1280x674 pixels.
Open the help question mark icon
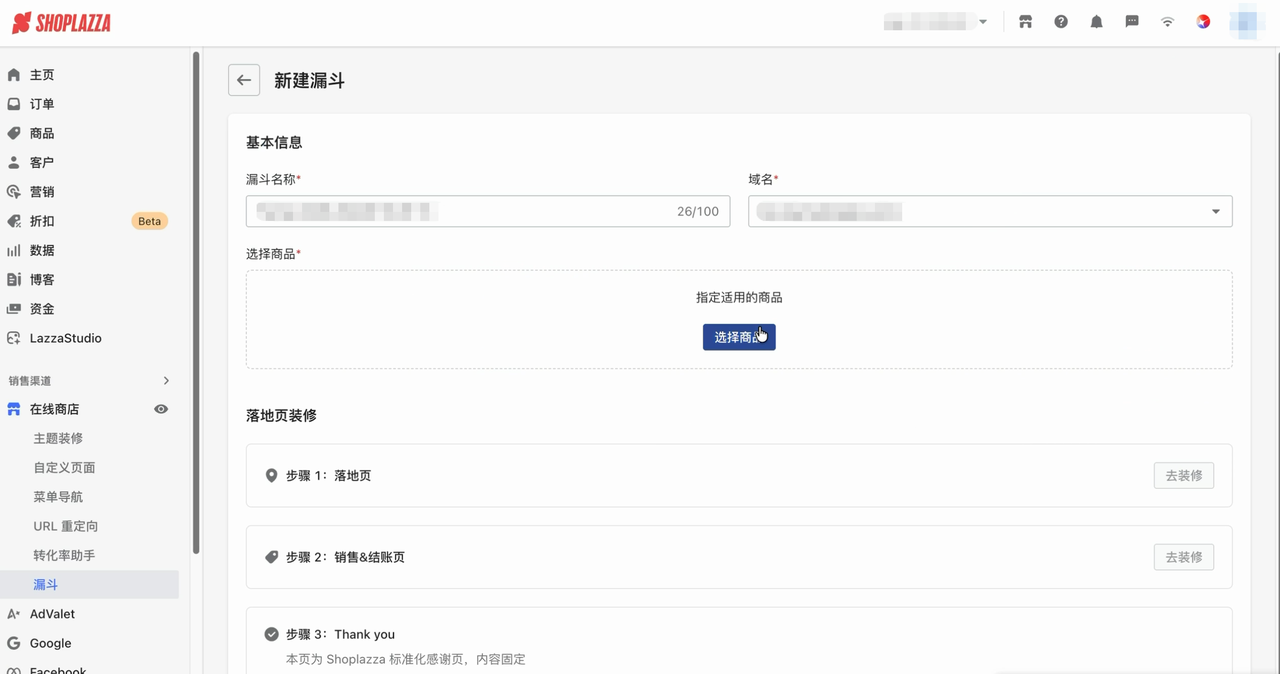click(1061, 22)
